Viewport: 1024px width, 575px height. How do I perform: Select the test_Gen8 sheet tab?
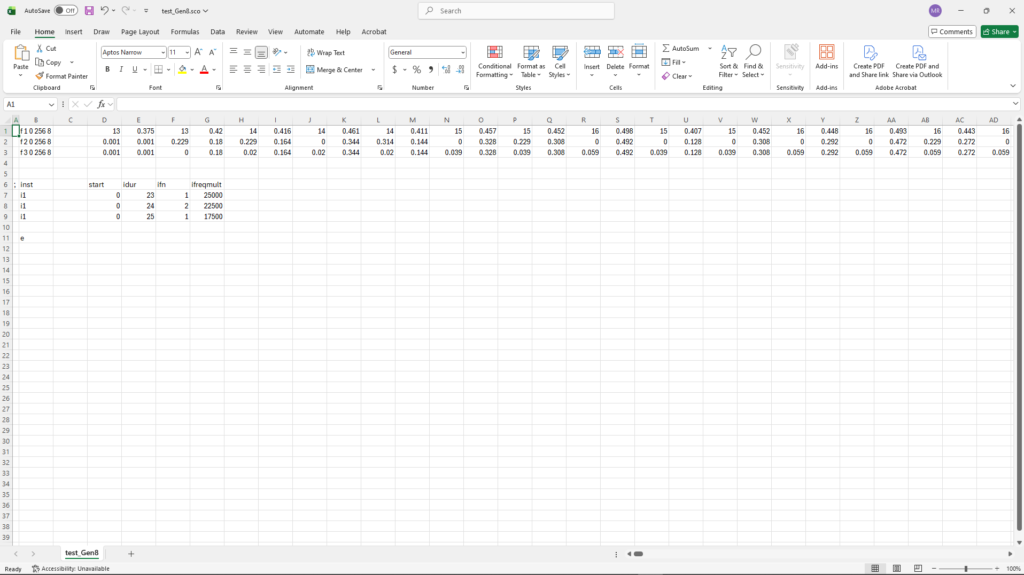(x=82, y=553)
